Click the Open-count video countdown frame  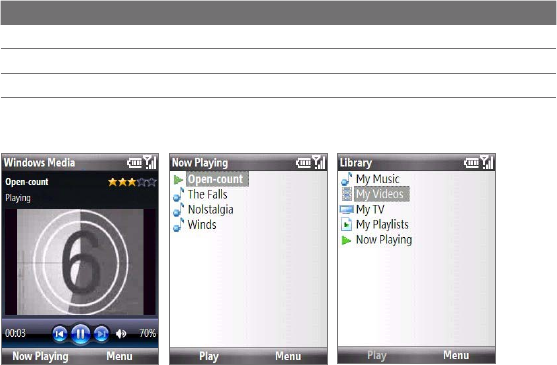80,262
